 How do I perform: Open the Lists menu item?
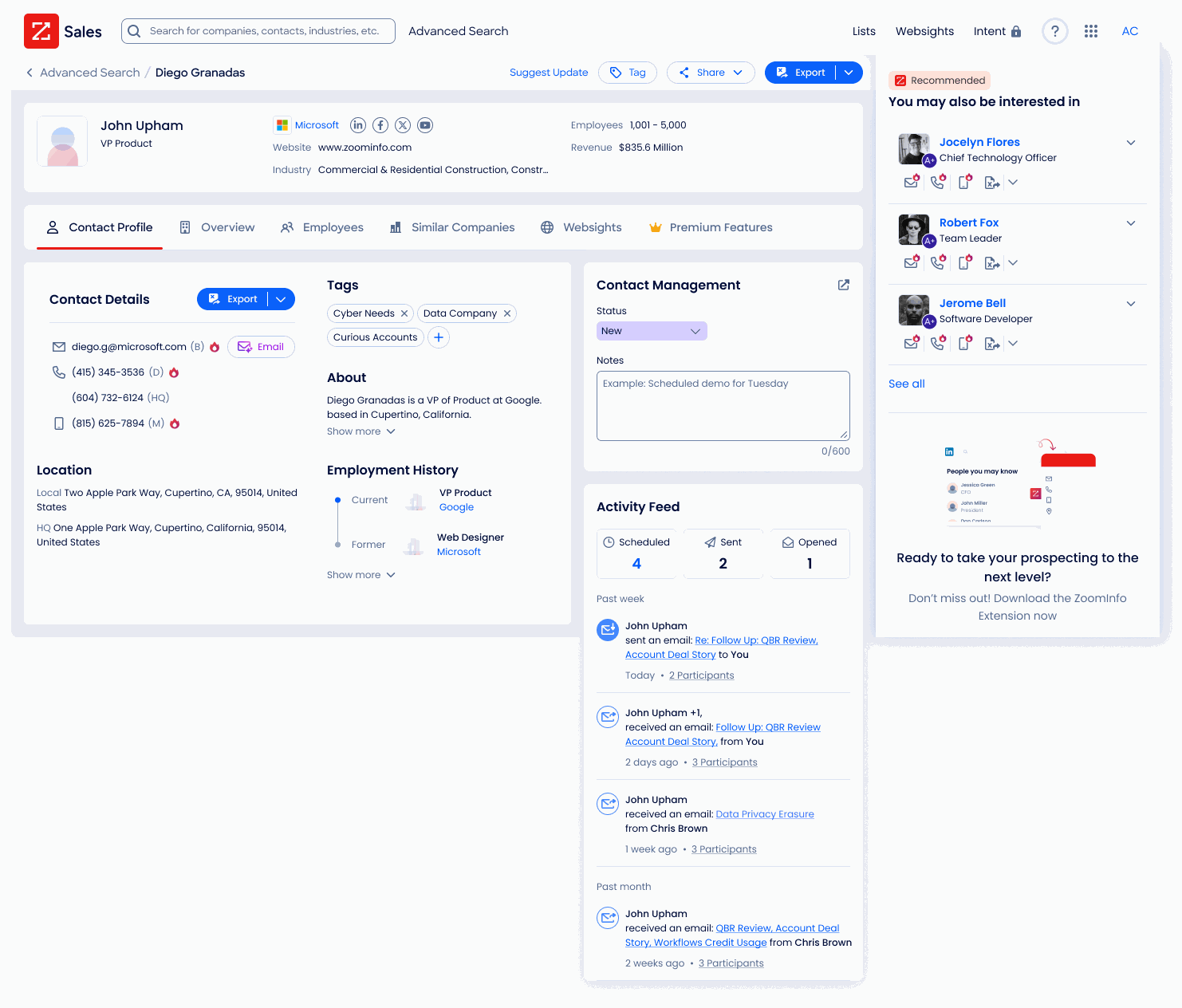(864, 31)
